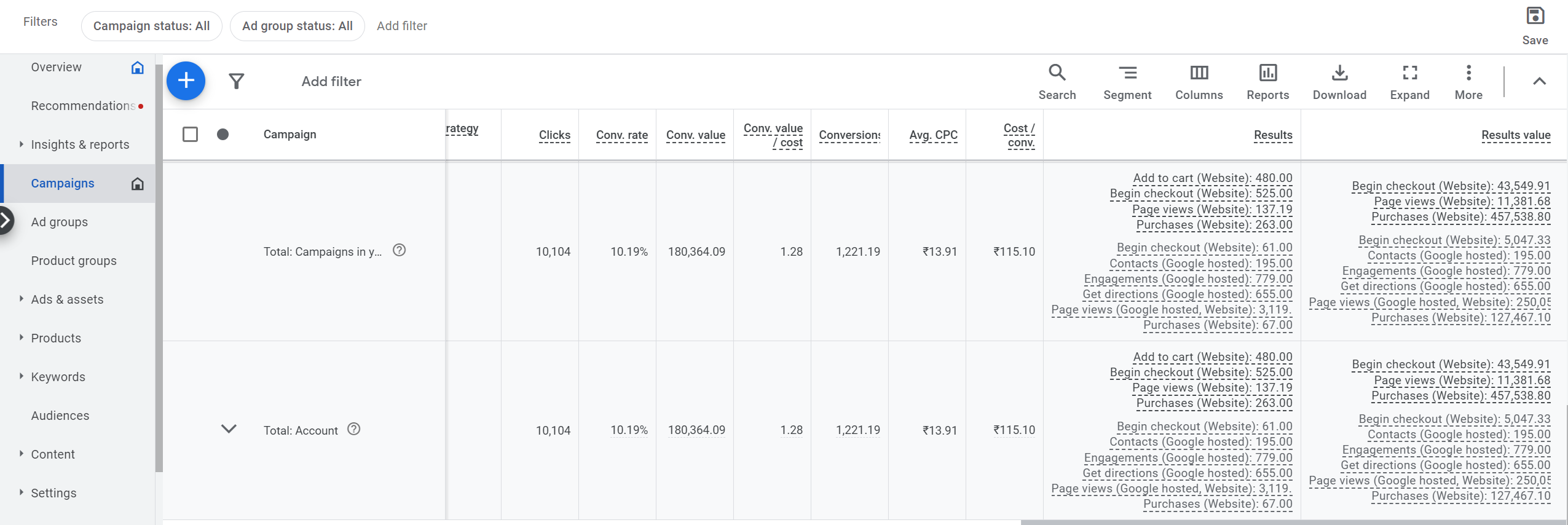Open the Segment menu

pyautogui.click(x=1127, y=81)
